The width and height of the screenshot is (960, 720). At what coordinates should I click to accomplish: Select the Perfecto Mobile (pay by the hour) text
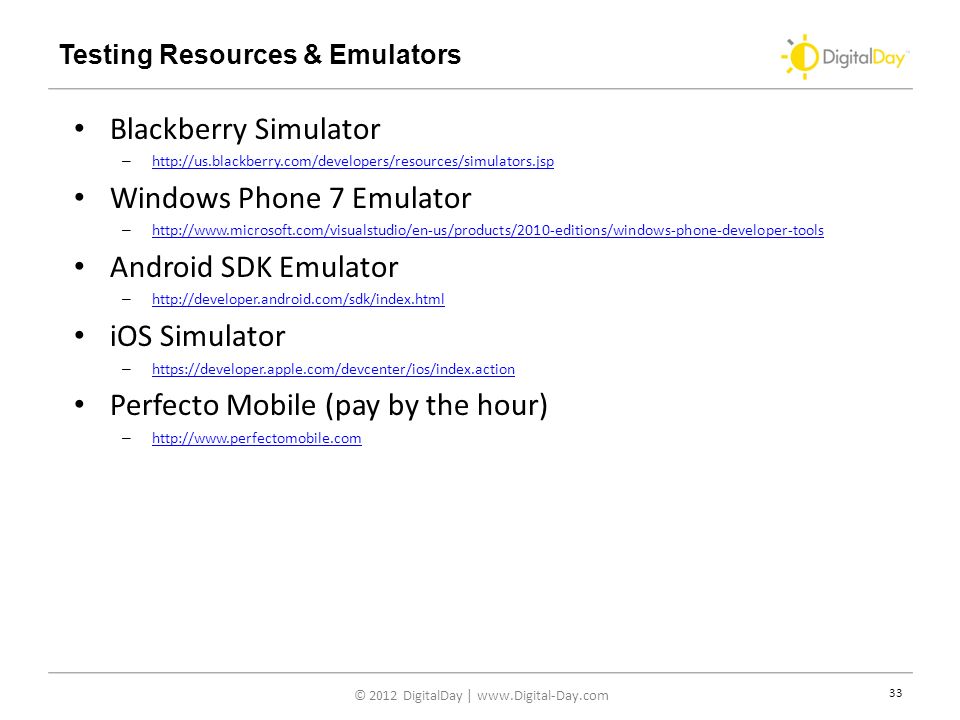coord(329,406)
